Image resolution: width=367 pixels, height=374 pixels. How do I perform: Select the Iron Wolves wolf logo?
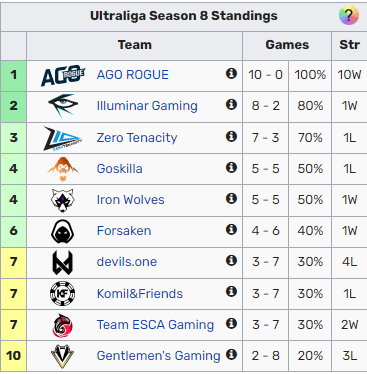pos(62,200)
